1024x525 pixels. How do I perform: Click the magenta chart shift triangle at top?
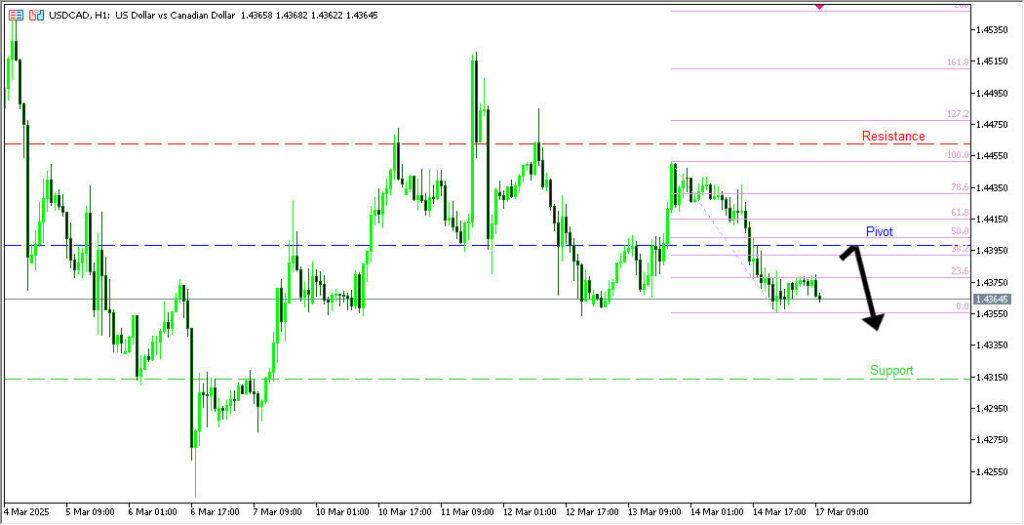(820, 6)
